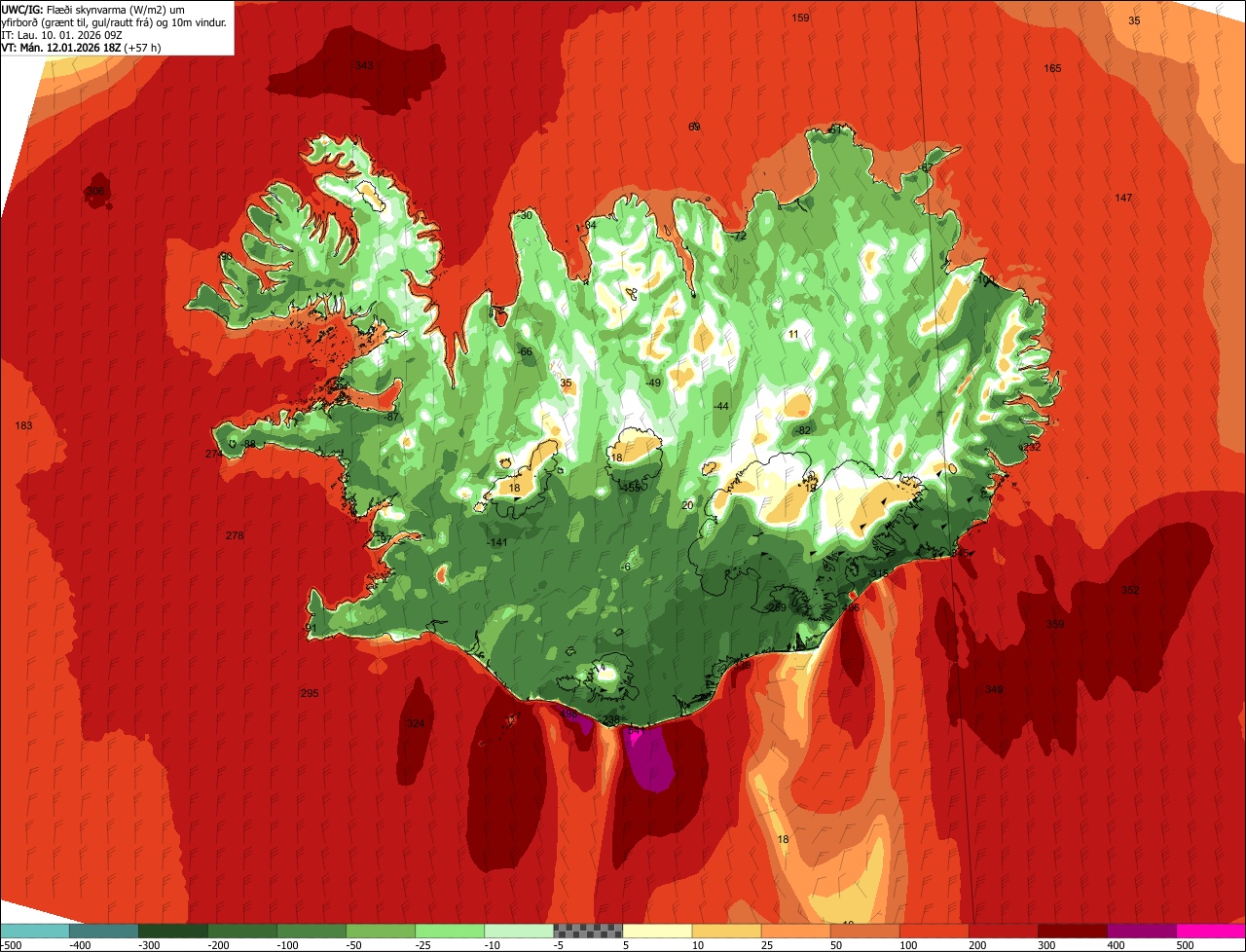
Task: Click the "IT: Lau. 10. 01. 2026 09Z" line
Action: (x=62, y=34)
